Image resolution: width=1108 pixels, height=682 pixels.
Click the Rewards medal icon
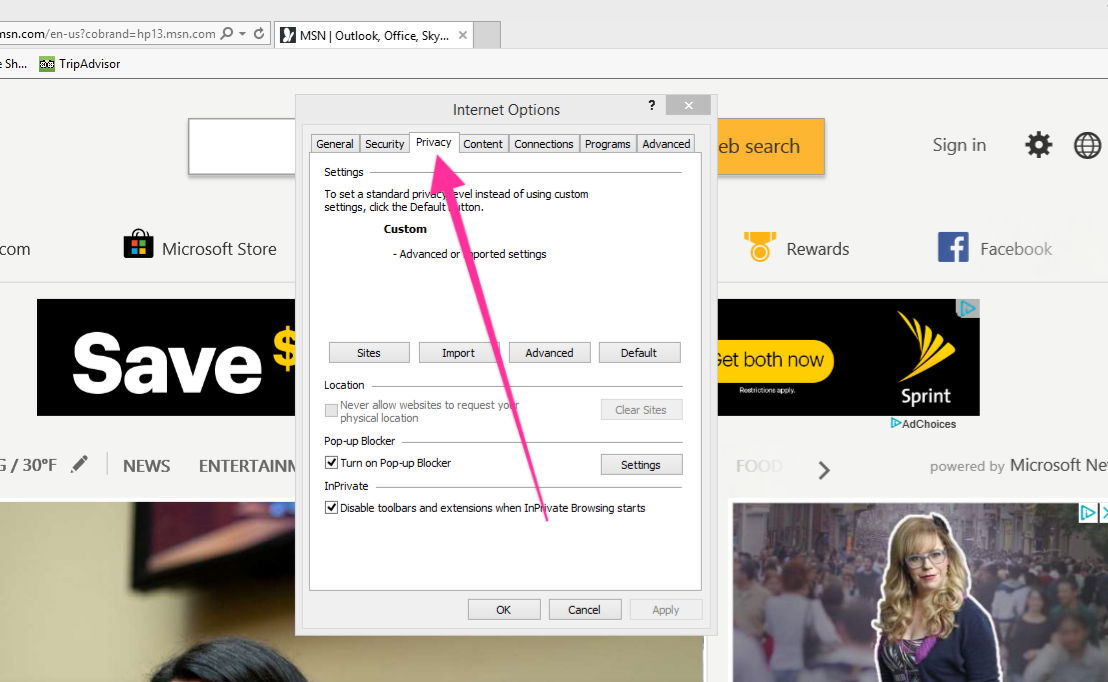760,247
